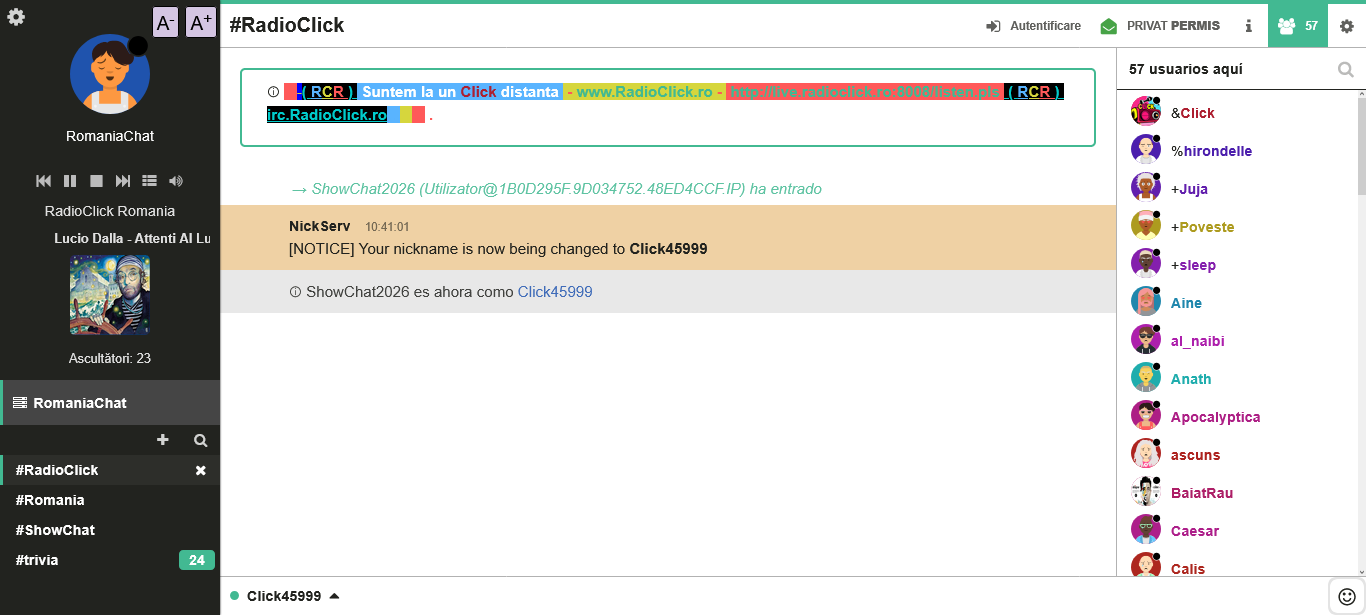The image size is (1366, 615).
Task: Stop the radio player
Action: point(96,181)
